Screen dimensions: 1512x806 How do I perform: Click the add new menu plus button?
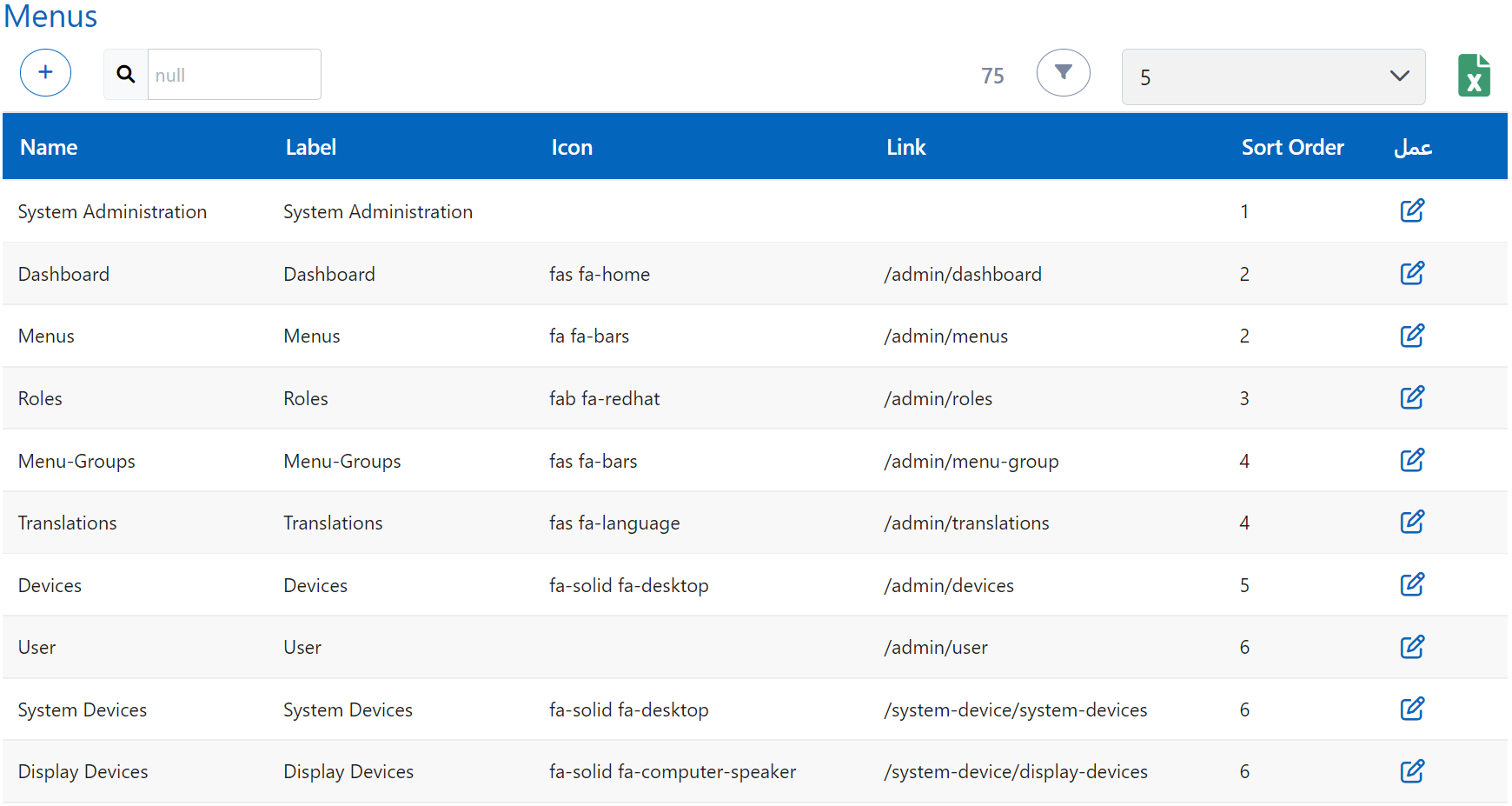(45, 73)
